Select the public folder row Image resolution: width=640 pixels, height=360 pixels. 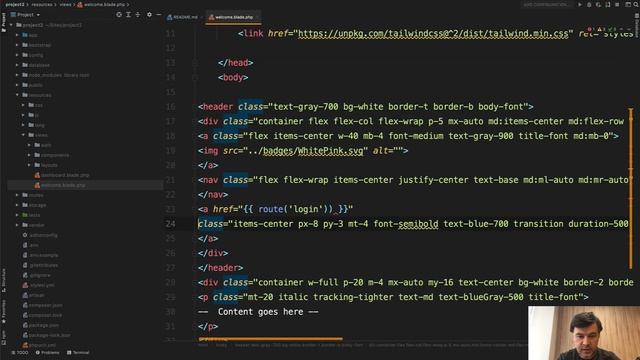coord(85,85)
